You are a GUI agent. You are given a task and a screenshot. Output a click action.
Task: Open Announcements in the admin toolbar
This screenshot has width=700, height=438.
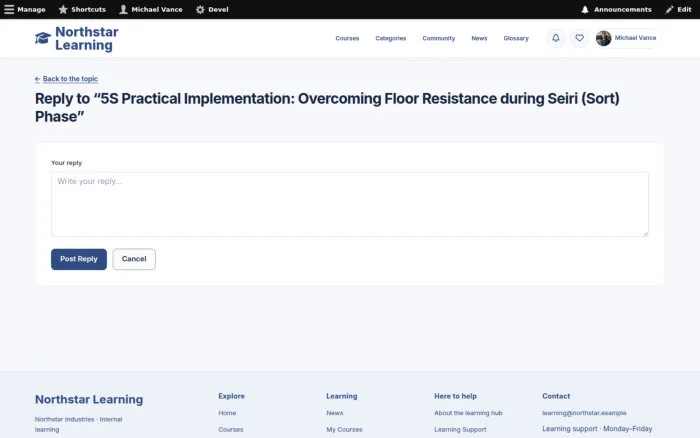pos(617,9)
